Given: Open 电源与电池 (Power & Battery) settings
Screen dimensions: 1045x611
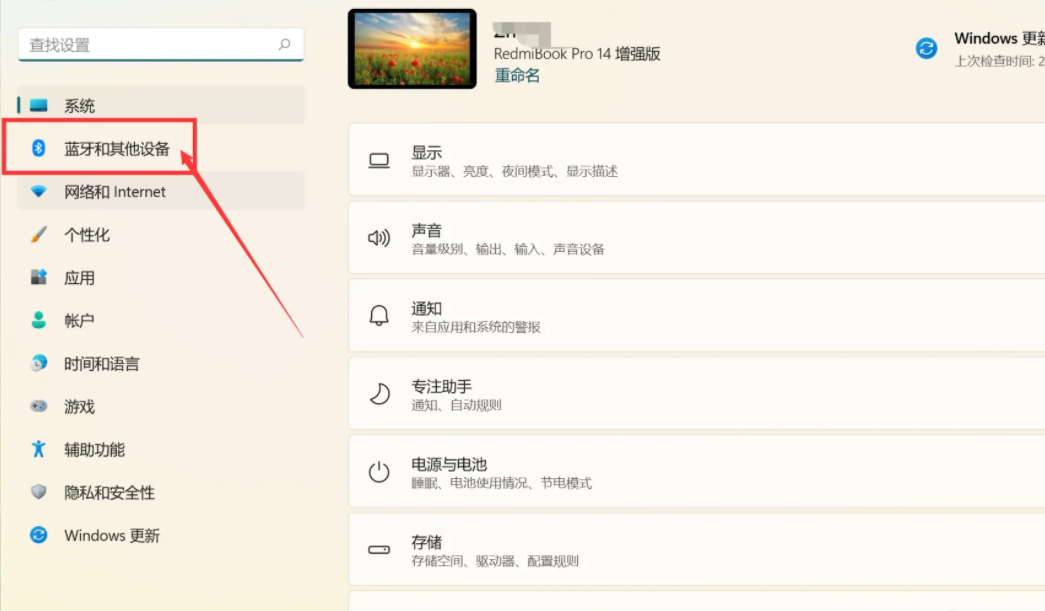Looking at the screenshot, I should (696, 472).
